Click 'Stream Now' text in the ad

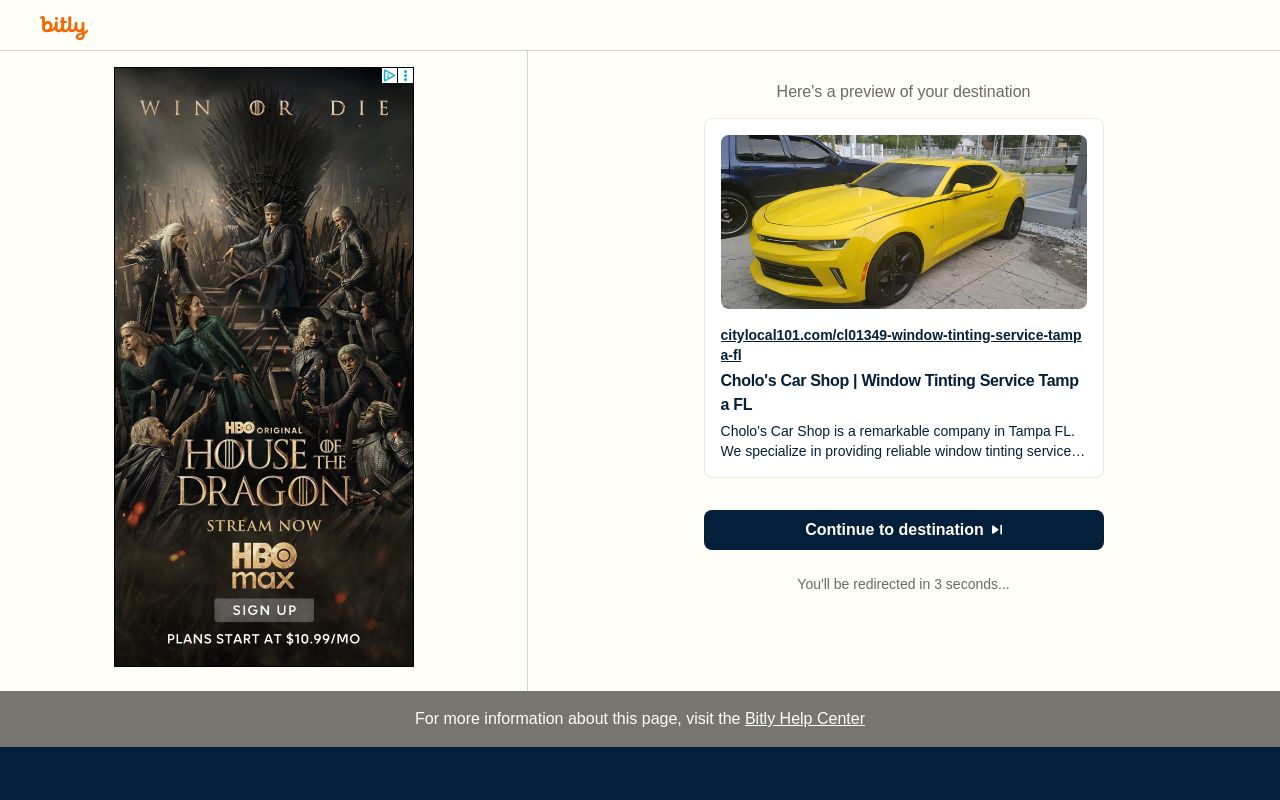[x=264, y=525]
